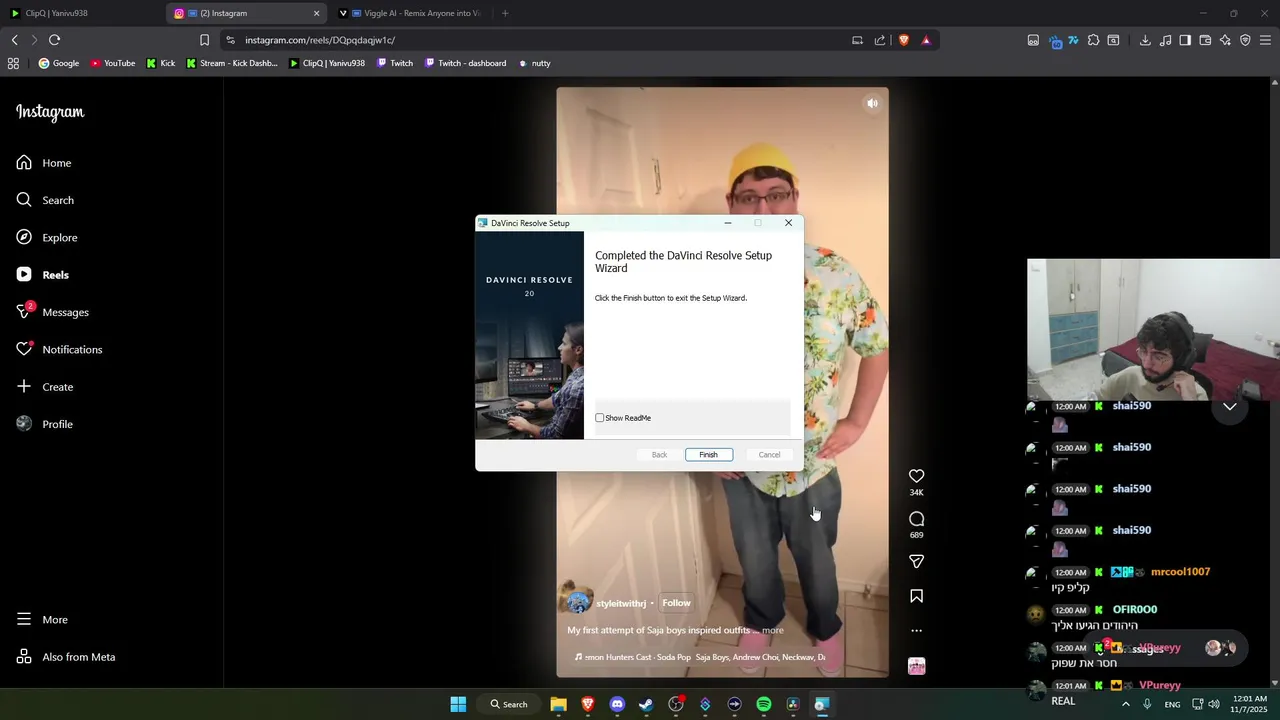Reload the page

click(55, 40)
